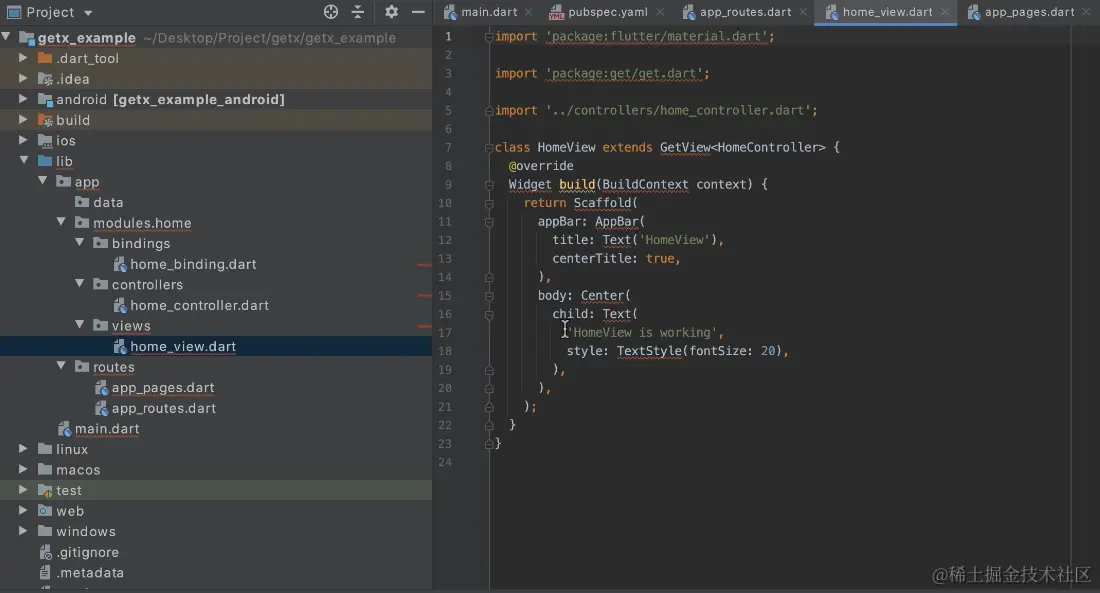Close the home_view.dart editor tab
The width and height of the screenshot is (1100, 593).
pyautogui.click(x=945, y=13)
